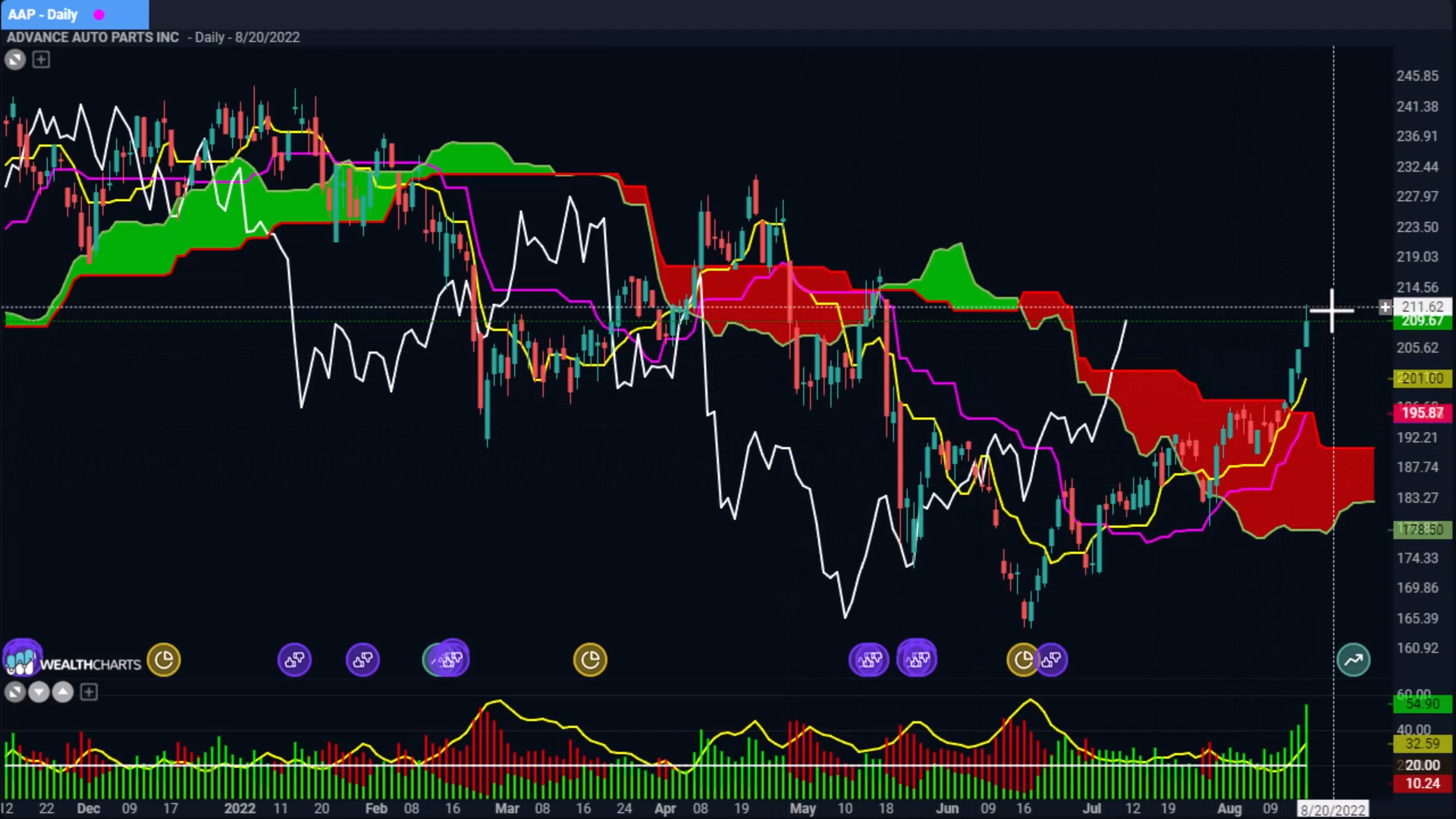Click the Mar label on the time axis
Viewport: 1456px width, 819px height.
[x=507, y=808]
